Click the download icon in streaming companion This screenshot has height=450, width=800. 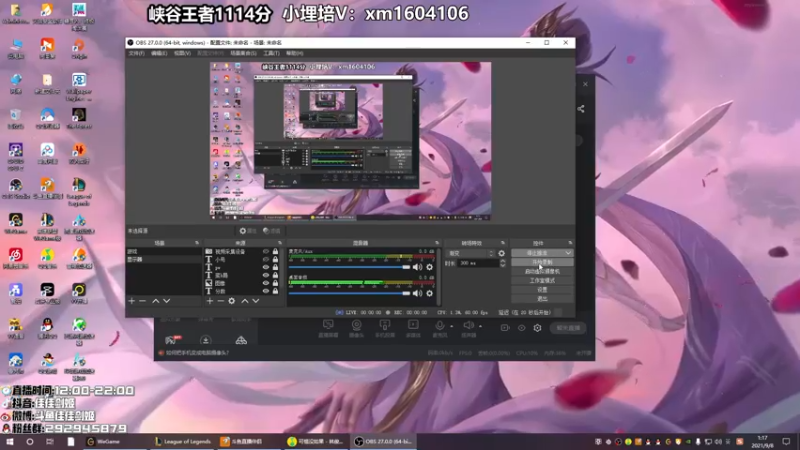pos(206,340)
